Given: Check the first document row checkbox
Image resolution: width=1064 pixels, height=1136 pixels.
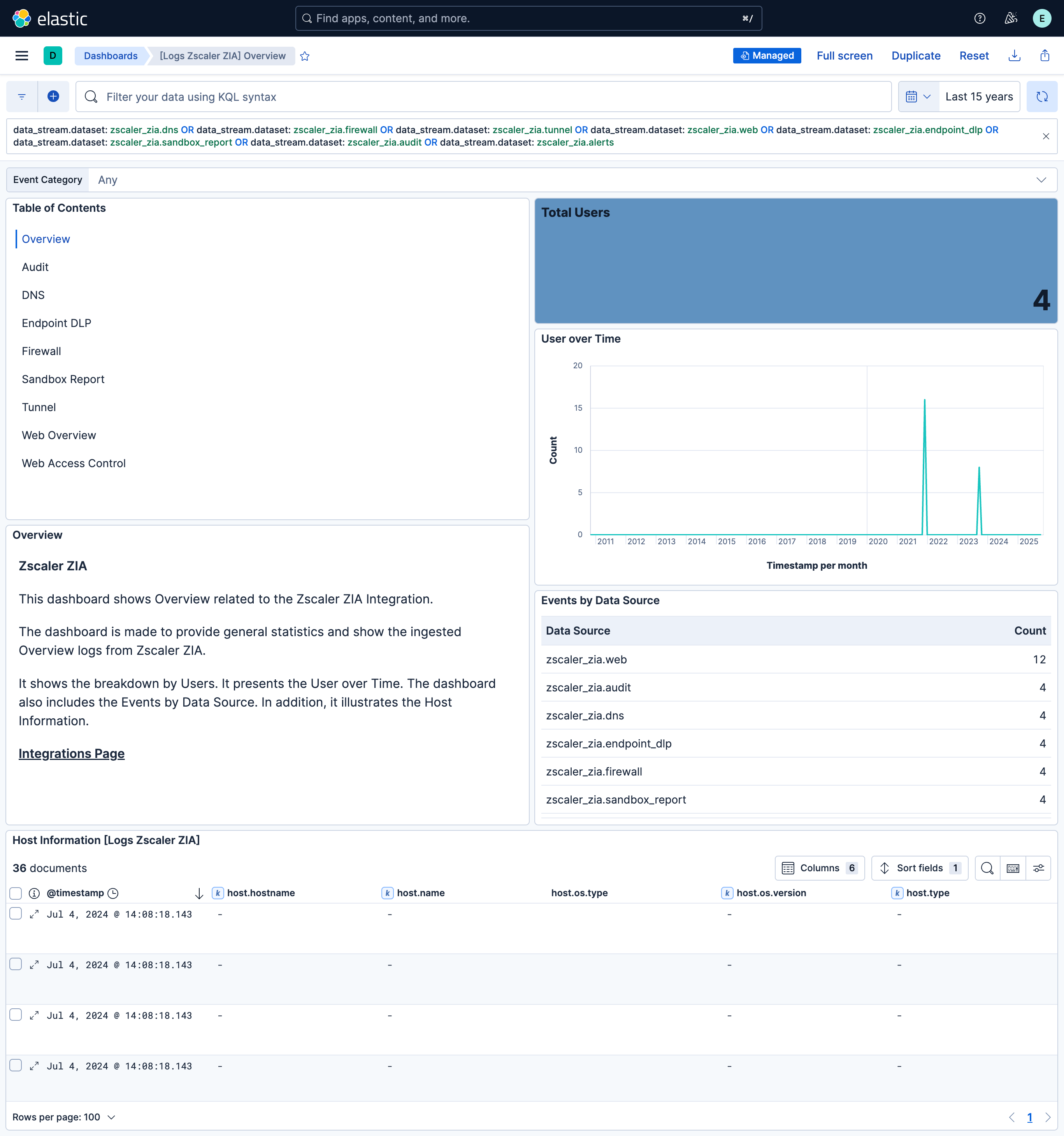Looking at the screenshot, I should (x=16, y=913).
